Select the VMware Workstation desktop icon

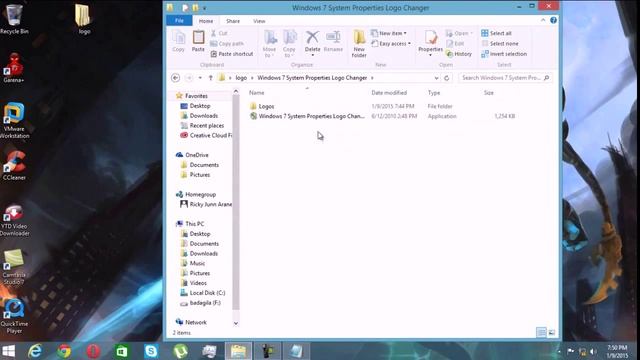[14, 121]
